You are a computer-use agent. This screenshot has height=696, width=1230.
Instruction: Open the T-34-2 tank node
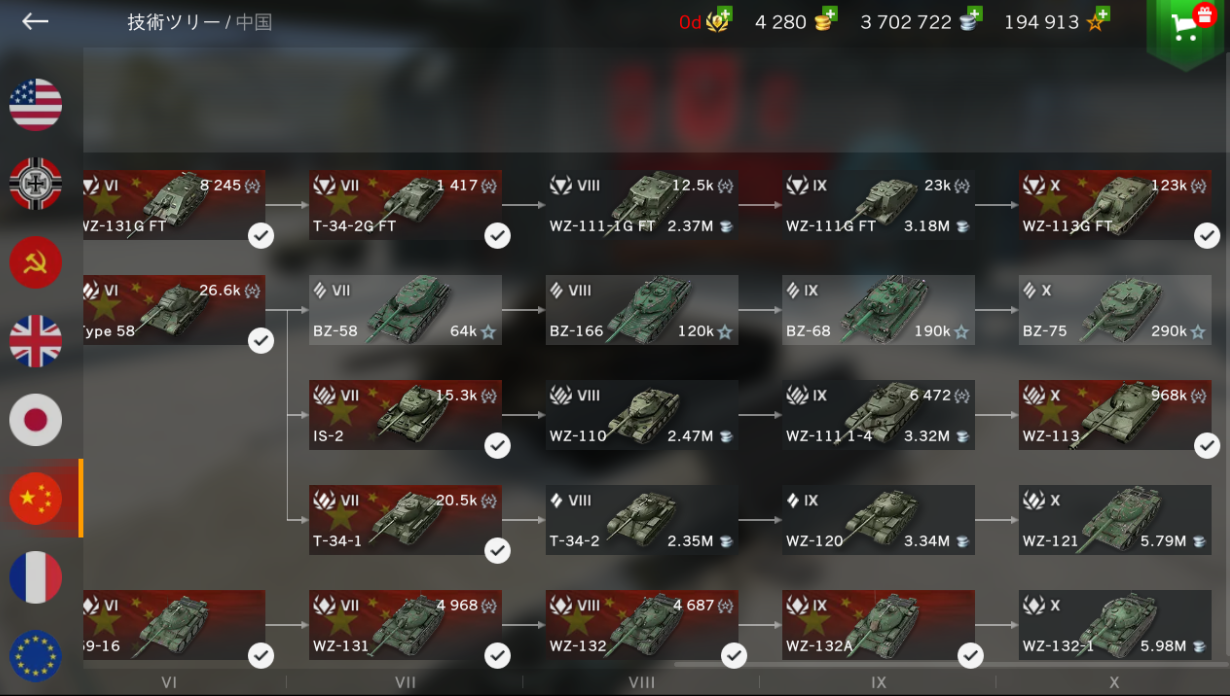(x=642, y=520)
